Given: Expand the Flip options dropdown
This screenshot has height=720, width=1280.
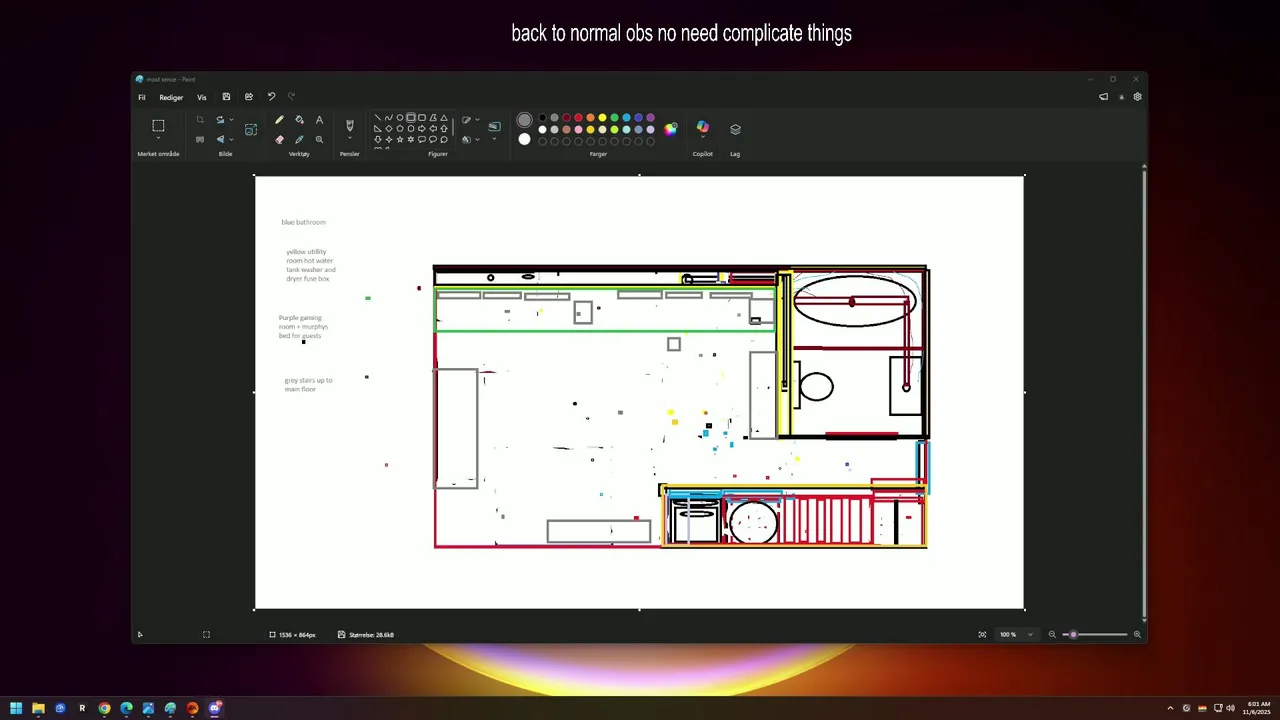Looking at the screenshot, I should [x=232, y=139].
